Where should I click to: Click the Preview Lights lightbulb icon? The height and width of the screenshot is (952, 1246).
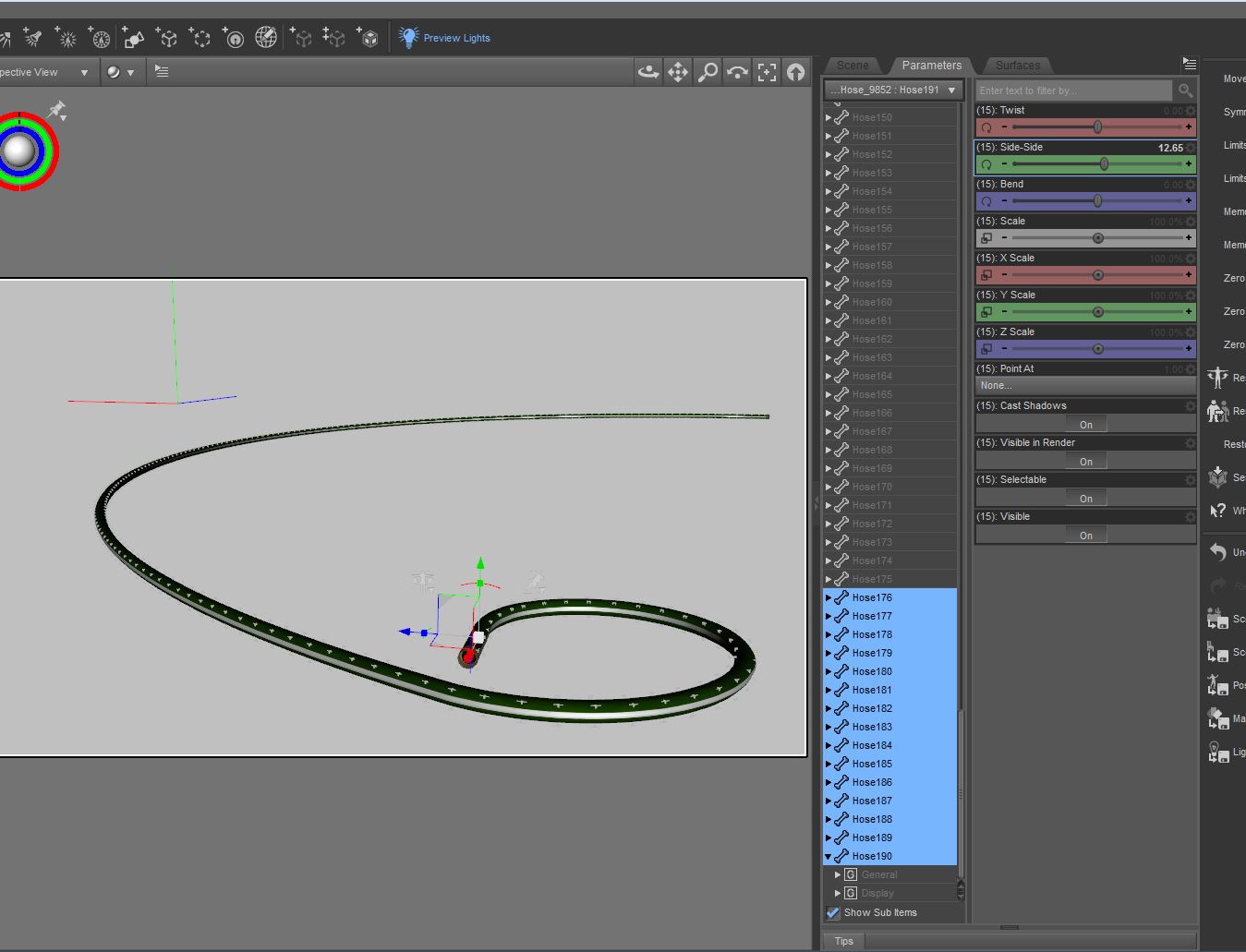point(408,37)
